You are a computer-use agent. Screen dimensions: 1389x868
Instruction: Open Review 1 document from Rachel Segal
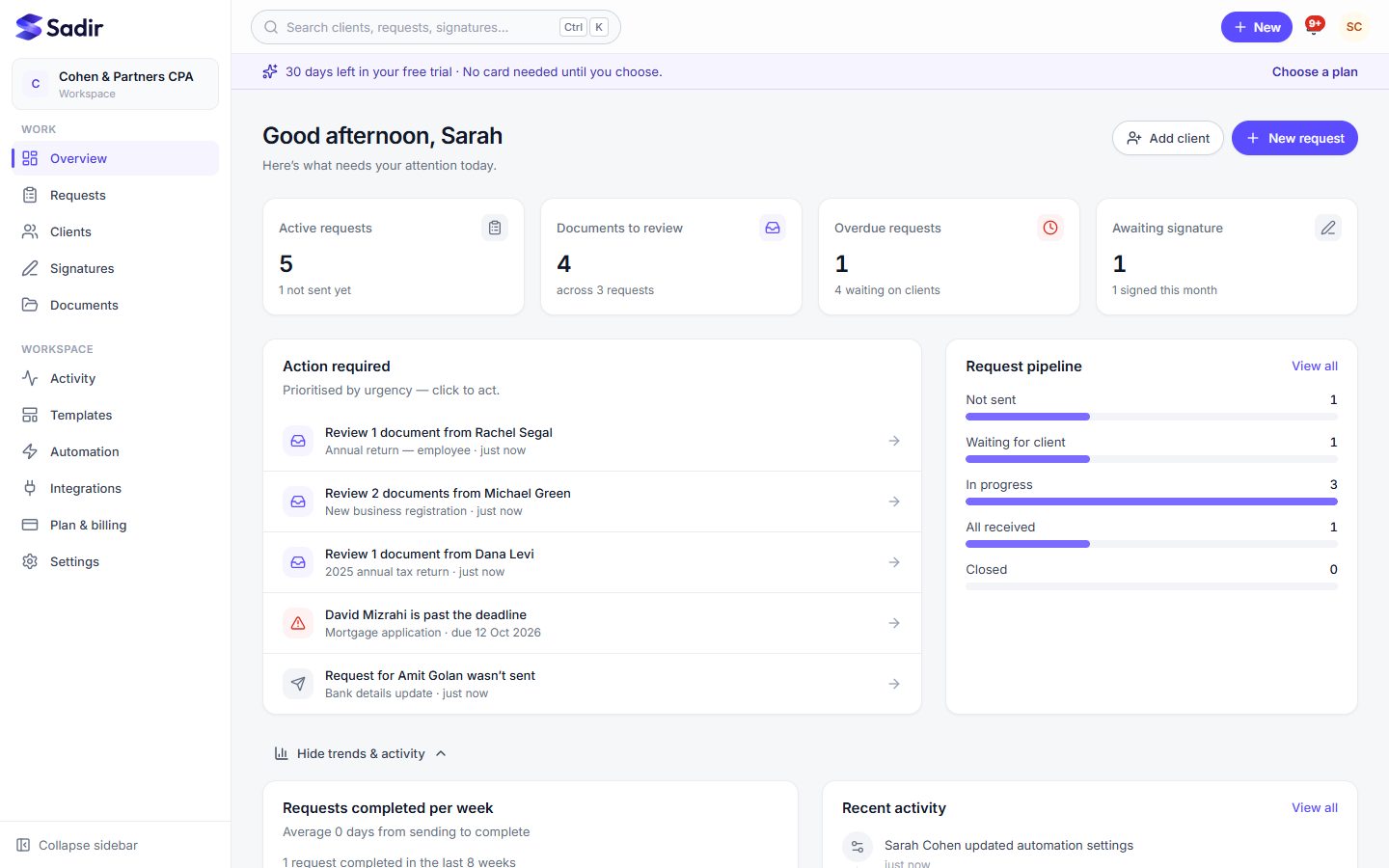click(592, 441)
